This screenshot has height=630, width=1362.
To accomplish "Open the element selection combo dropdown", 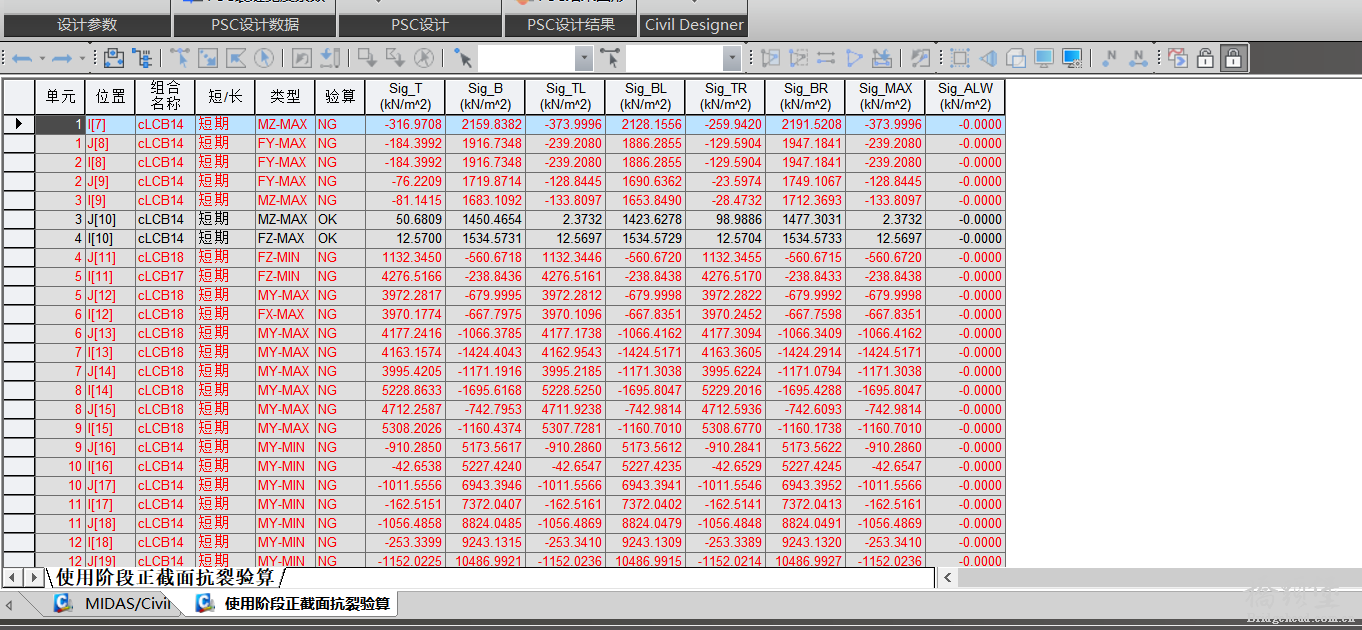I will click(733, 59).
